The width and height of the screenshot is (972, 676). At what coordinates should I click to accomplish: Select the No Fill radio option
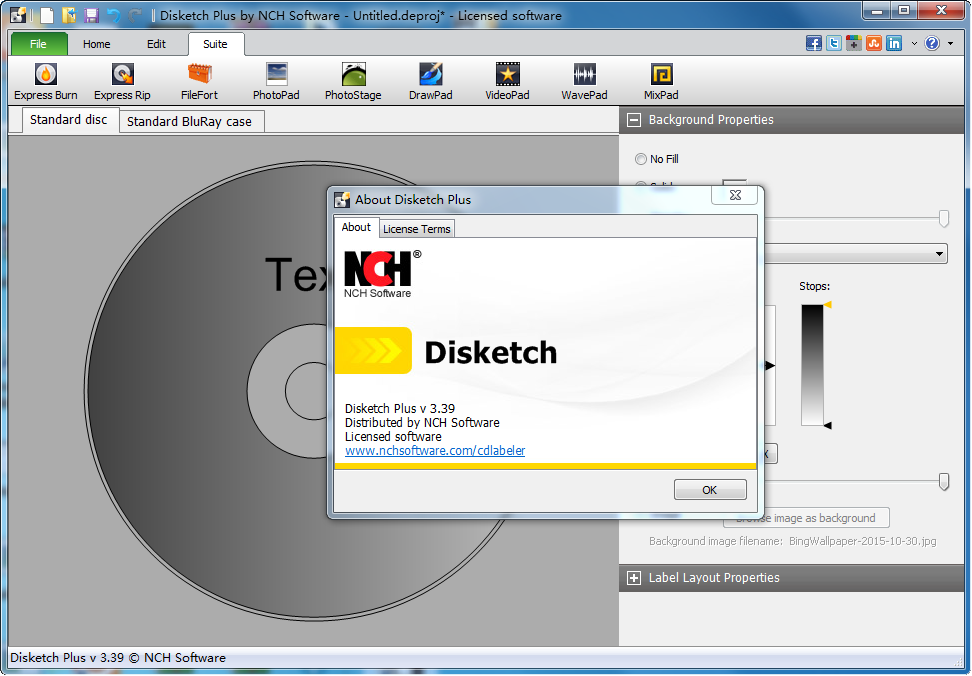641,159
